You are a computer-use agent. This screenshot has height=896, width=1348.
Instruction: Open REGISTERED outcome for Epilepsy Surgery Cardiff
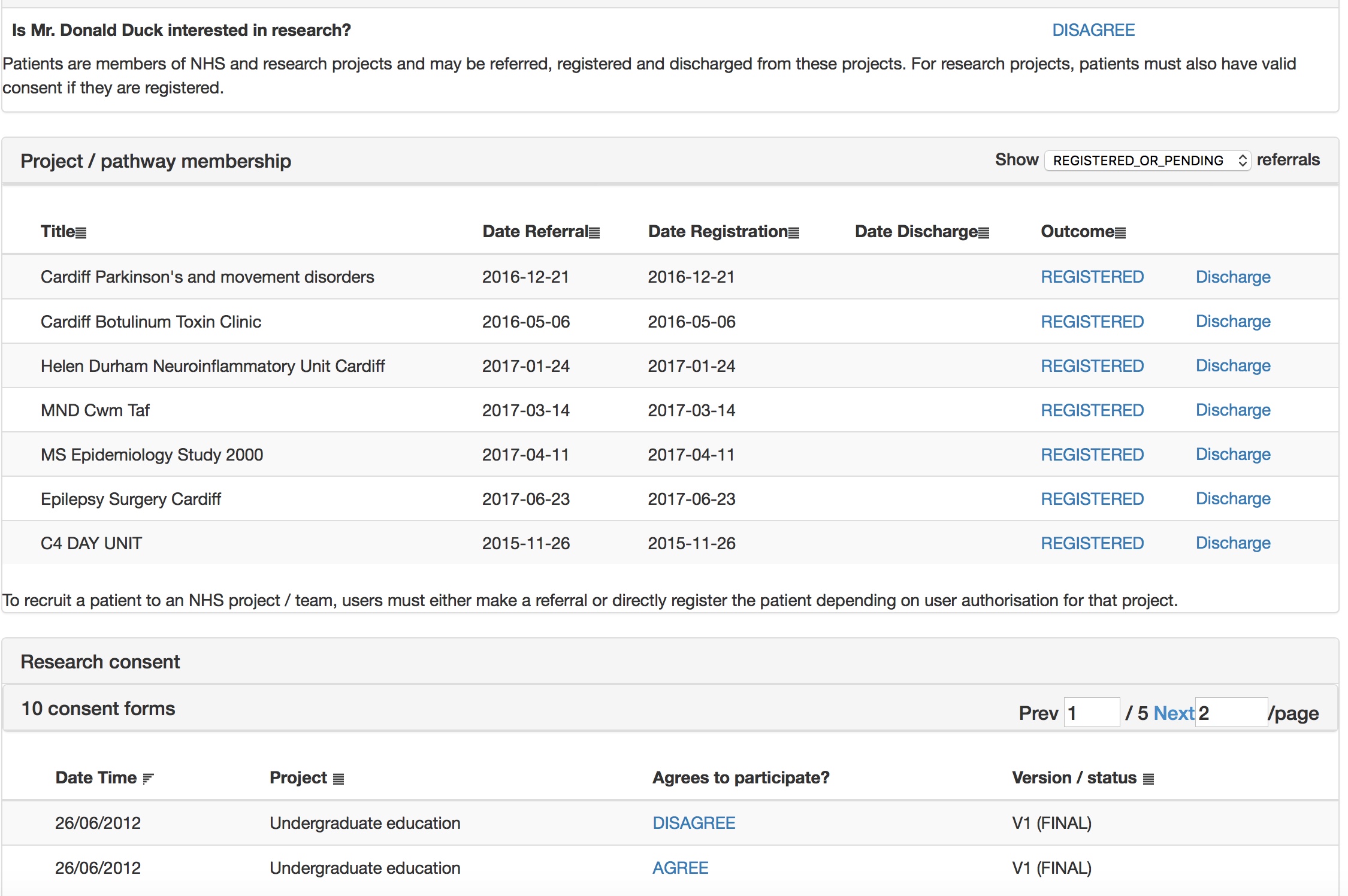(1092, 499)
